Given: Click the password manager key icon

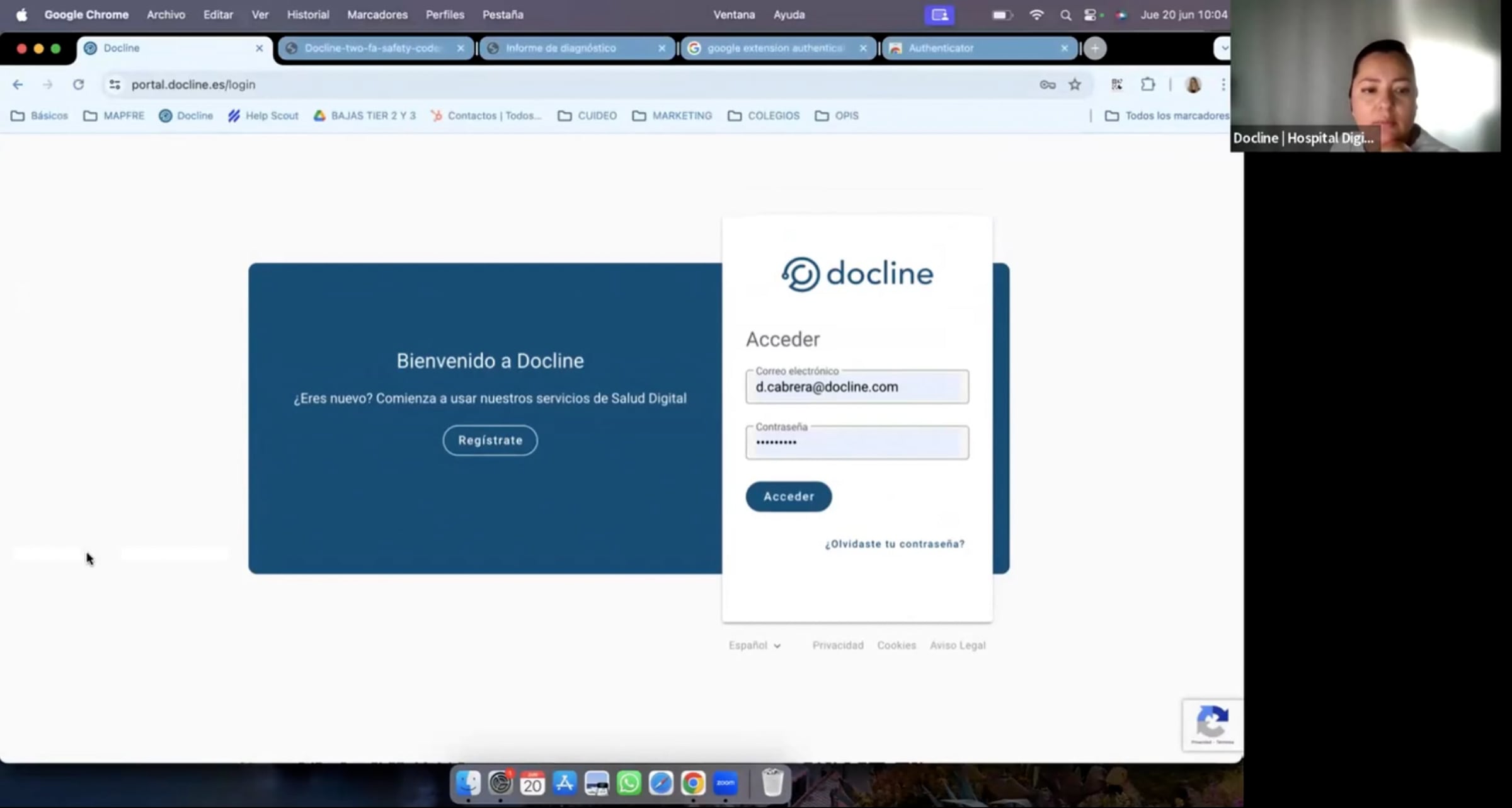Looking at the screenshot, I should tap(1047, 84).
